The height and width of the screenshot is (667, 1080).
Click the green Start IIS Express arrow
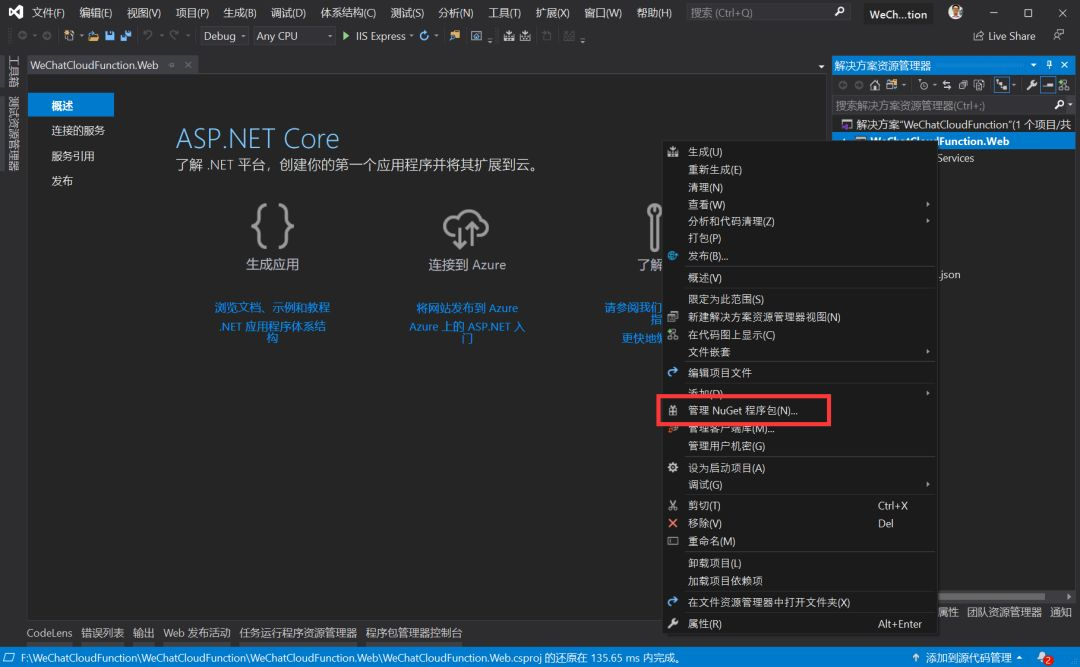click(x=346, y=36)
